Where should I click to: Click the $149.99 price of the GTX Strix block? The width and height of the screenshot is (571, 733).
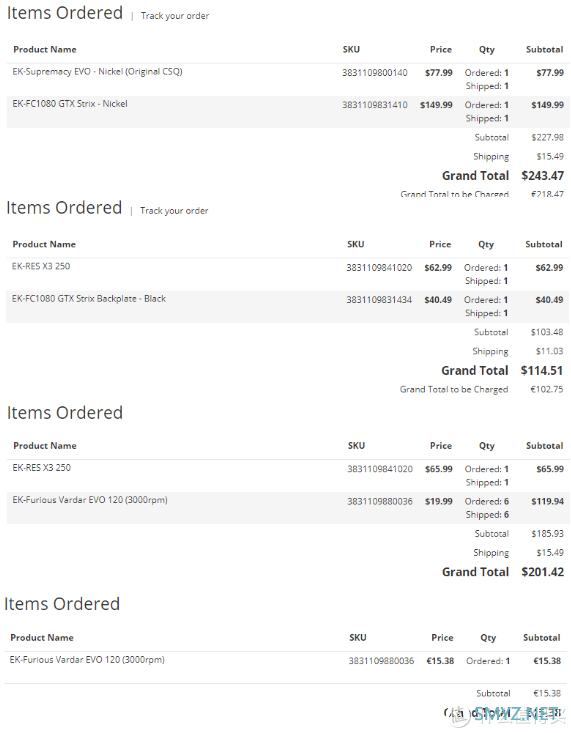pyautogui.click(x=436, y=105)
